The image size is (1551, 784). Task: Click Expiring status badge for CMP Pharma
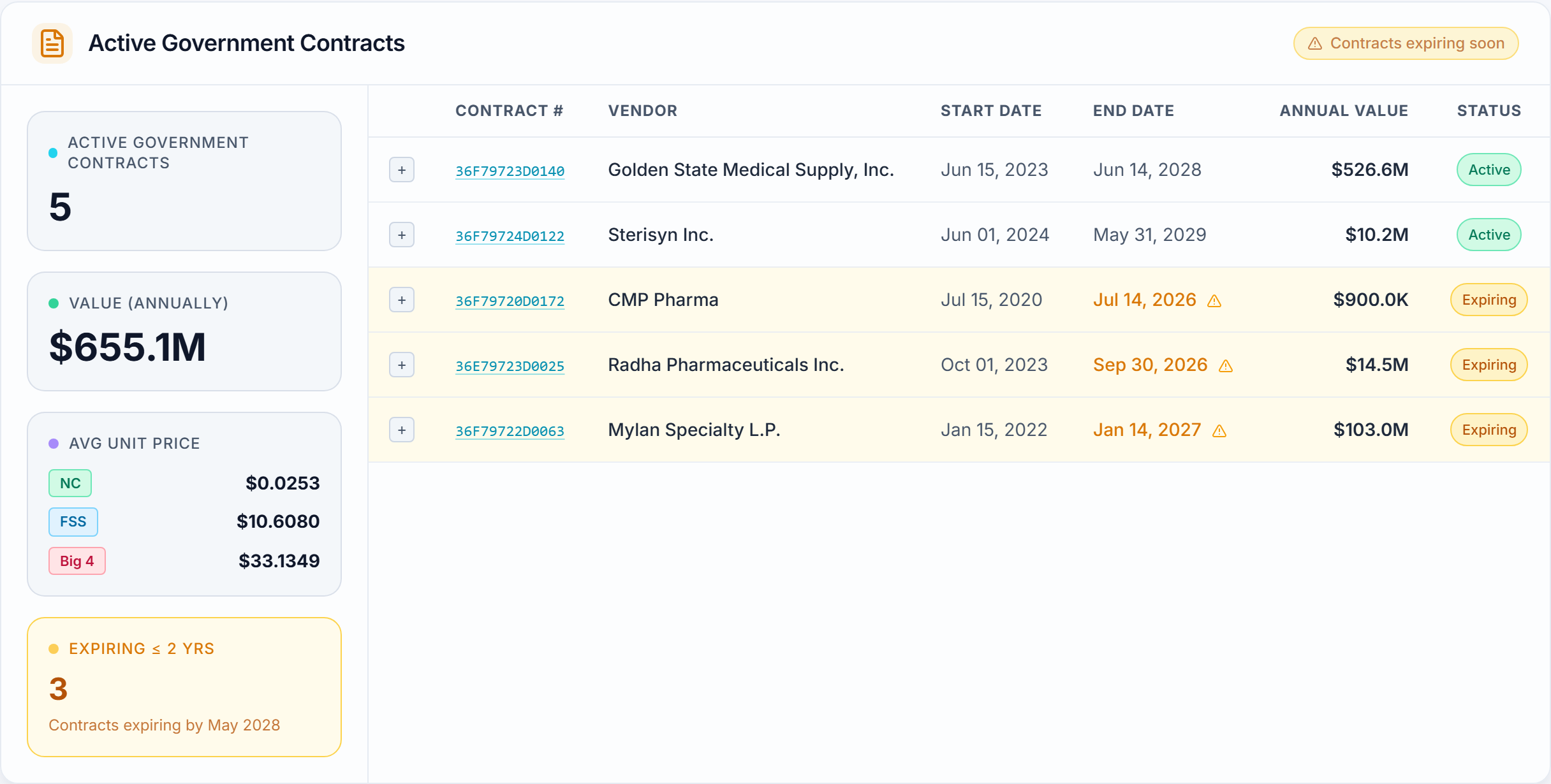tap(1489, 300)
